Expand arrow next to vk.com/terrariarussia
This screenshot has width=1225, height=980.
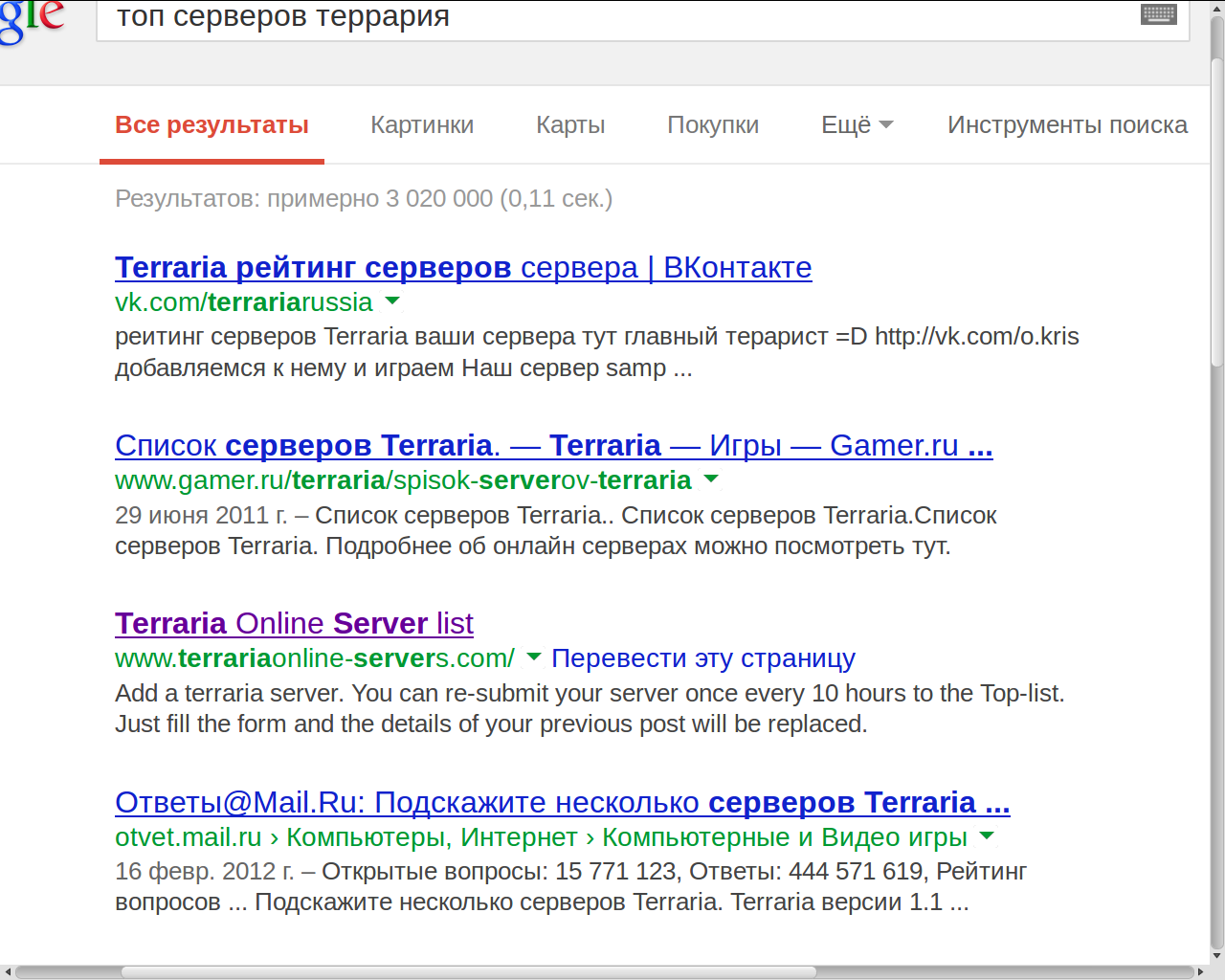point(391,301)
